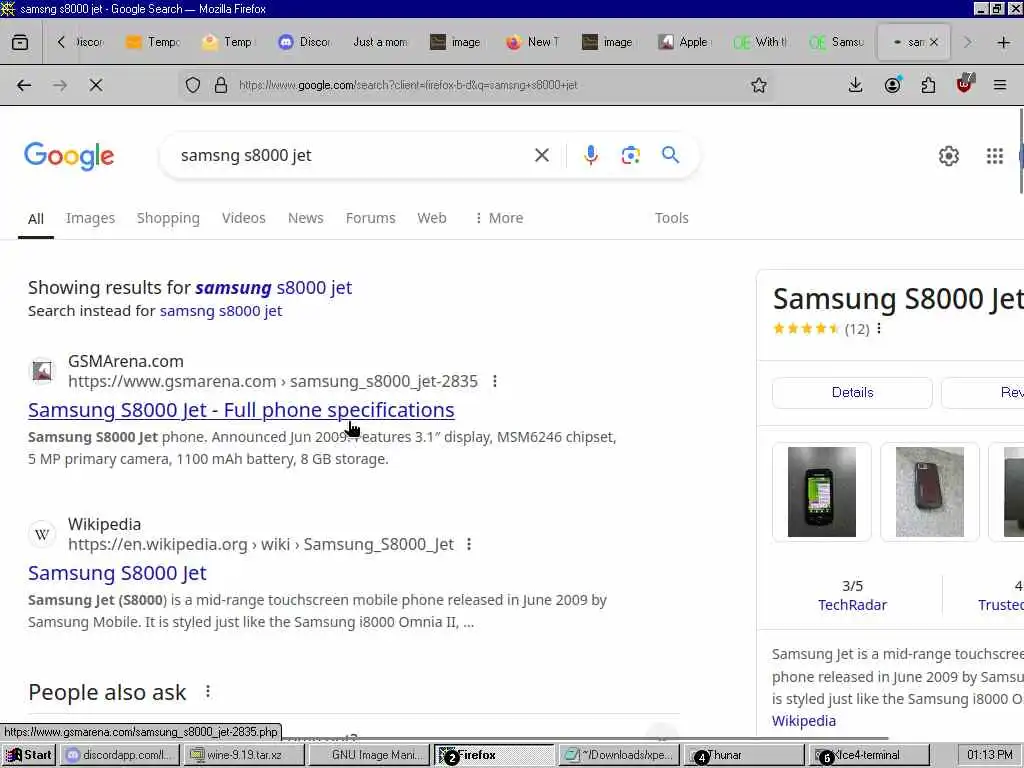Viewport: 1024px width, 768px height.
Task: Start Google voice search via microphone
Action: [x=590, y=155]
